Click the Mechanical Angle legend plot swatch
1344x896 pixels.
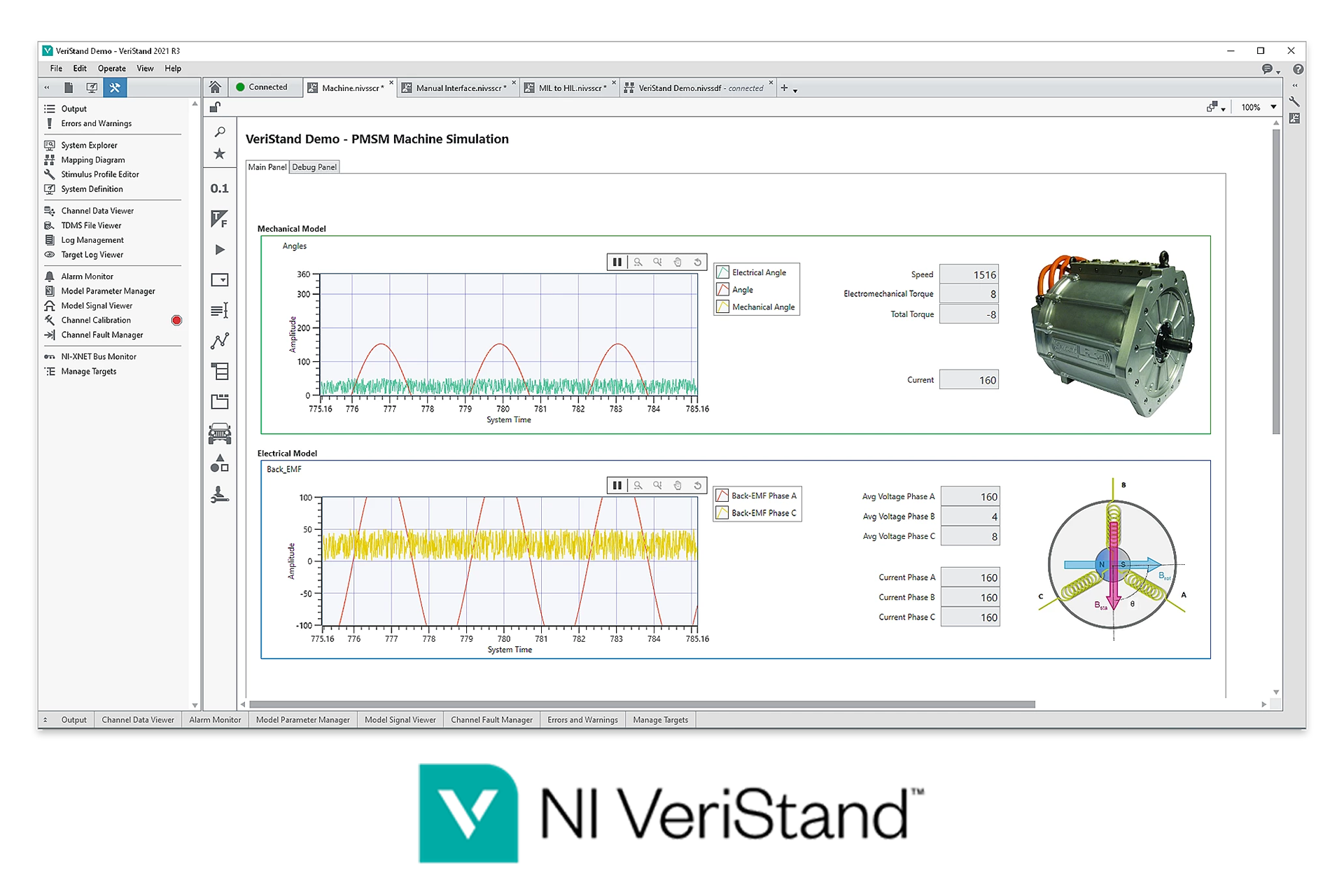722,307
